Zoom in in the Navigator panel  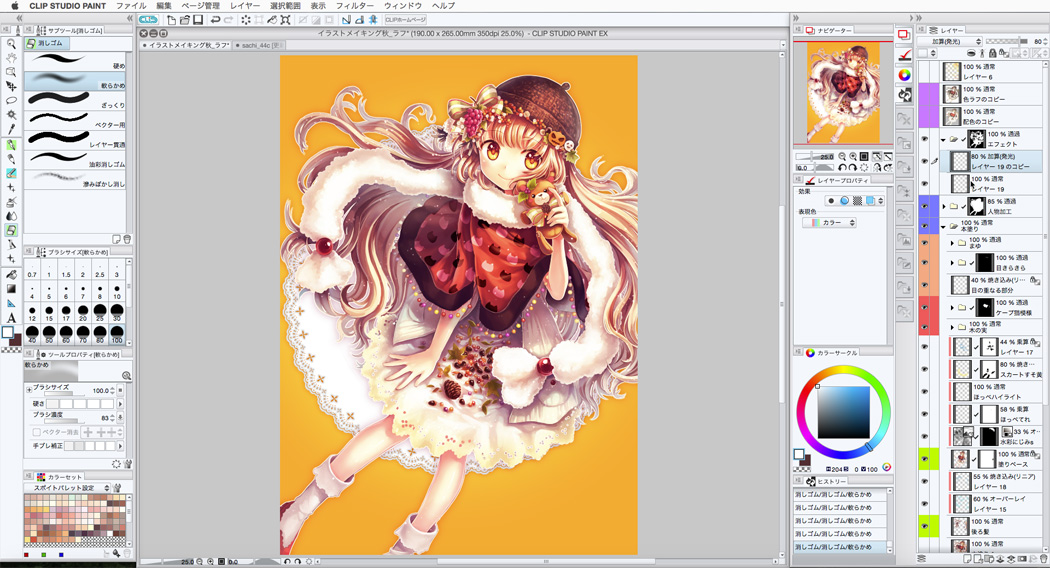852,156
